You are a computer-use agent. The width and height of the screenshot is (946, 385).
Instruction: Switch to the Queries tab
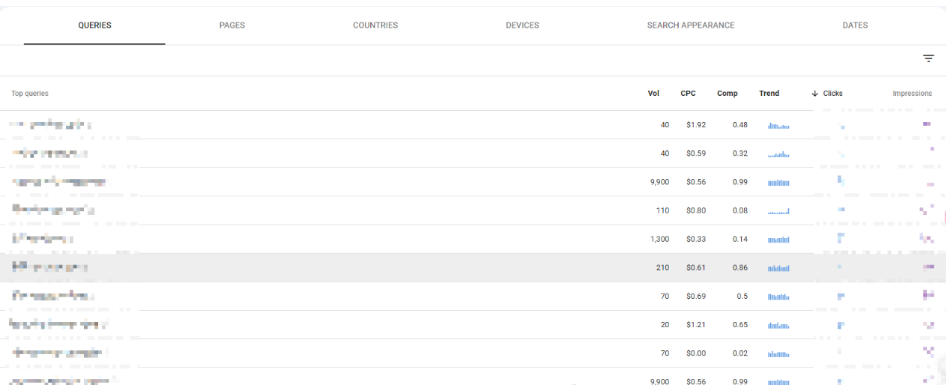[95, 25]
